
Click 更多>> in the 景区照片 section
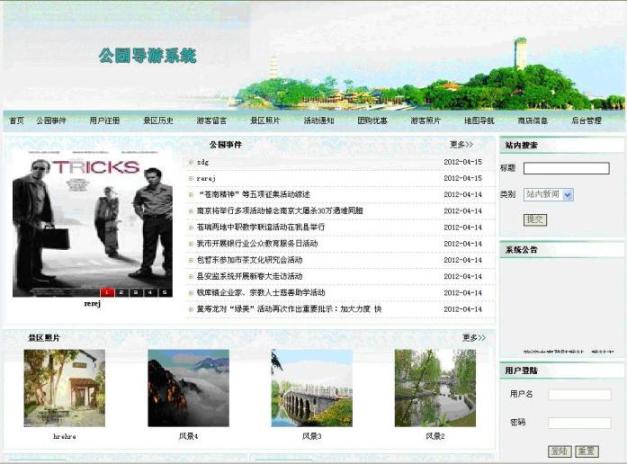(x=474, y=338)
